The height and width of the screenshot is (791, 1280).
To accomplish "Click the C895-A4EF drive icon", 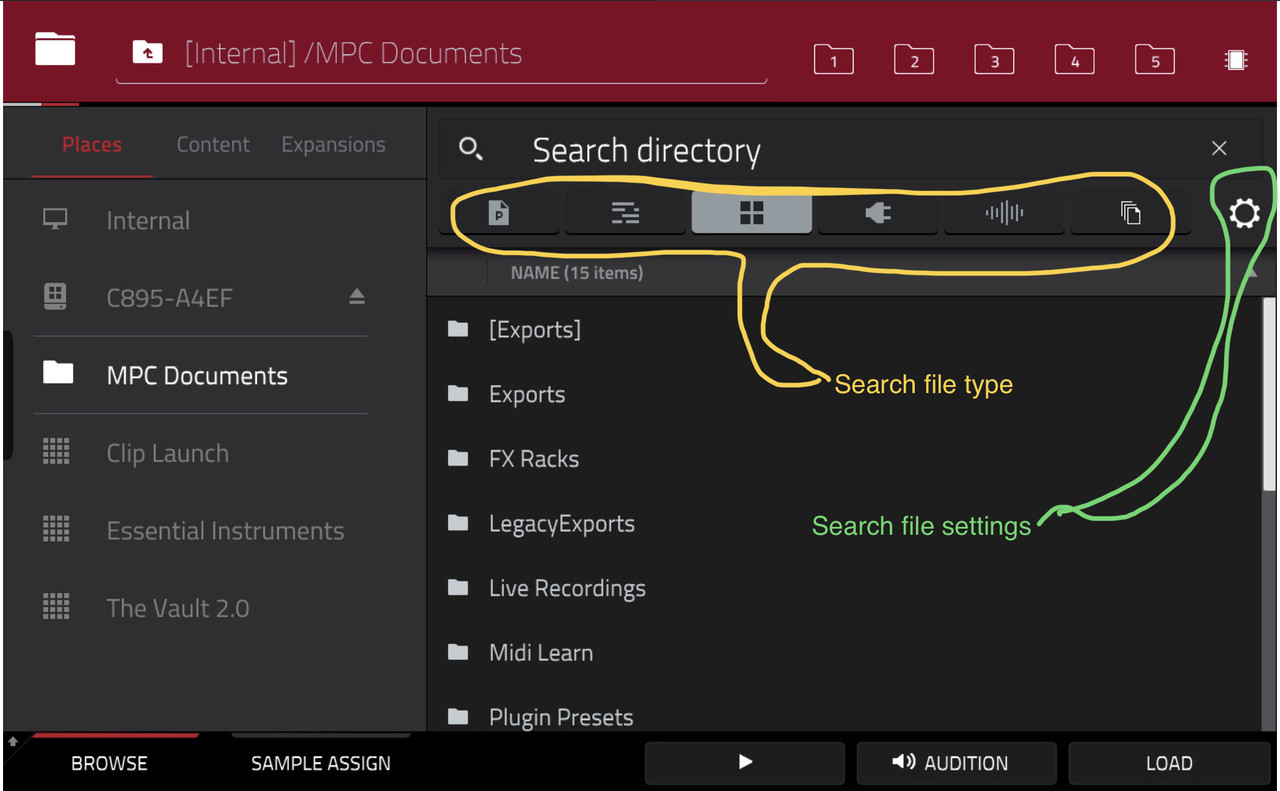I will 56,296.
